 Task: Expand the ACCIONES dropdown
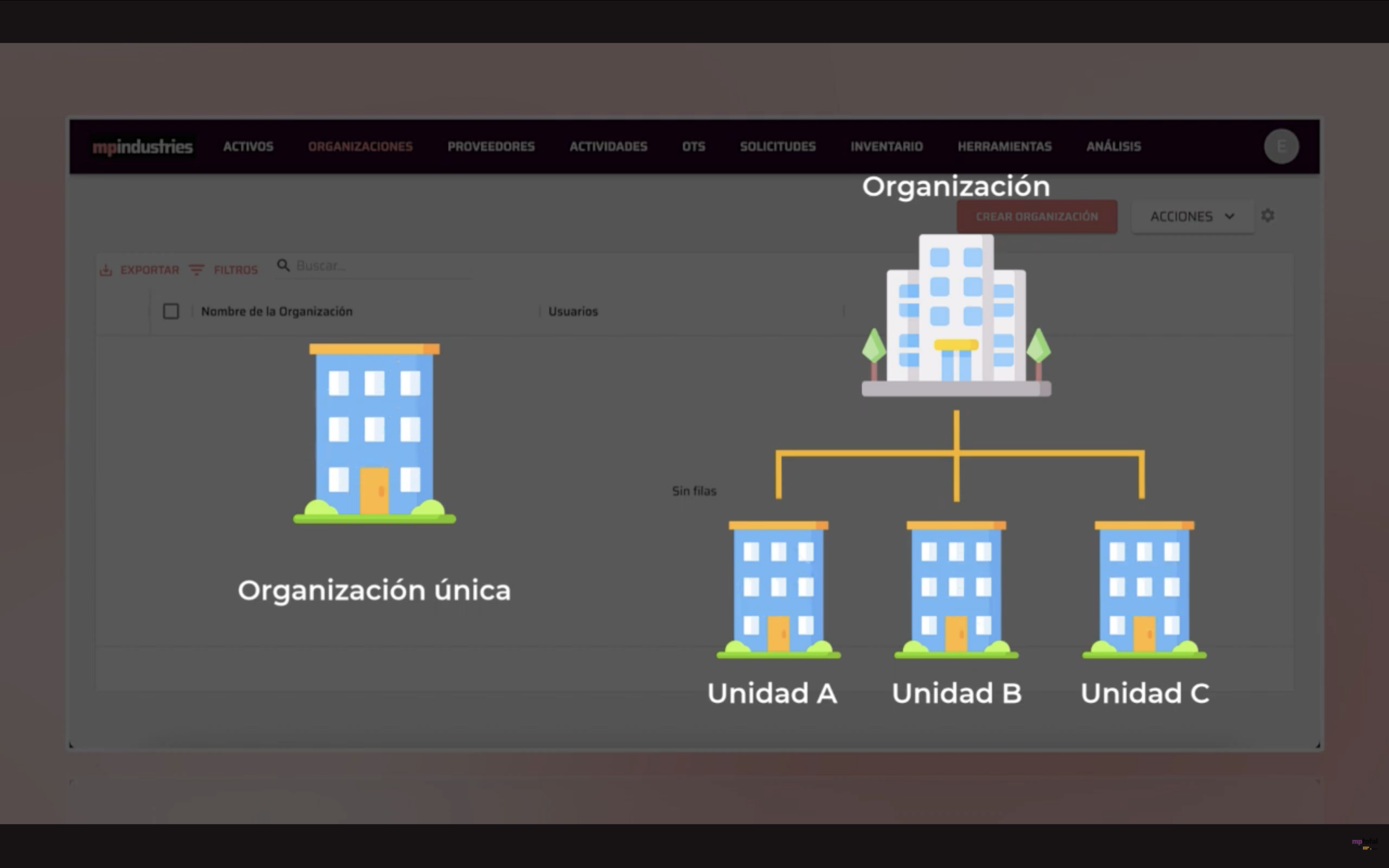(x=1192, y=216)
